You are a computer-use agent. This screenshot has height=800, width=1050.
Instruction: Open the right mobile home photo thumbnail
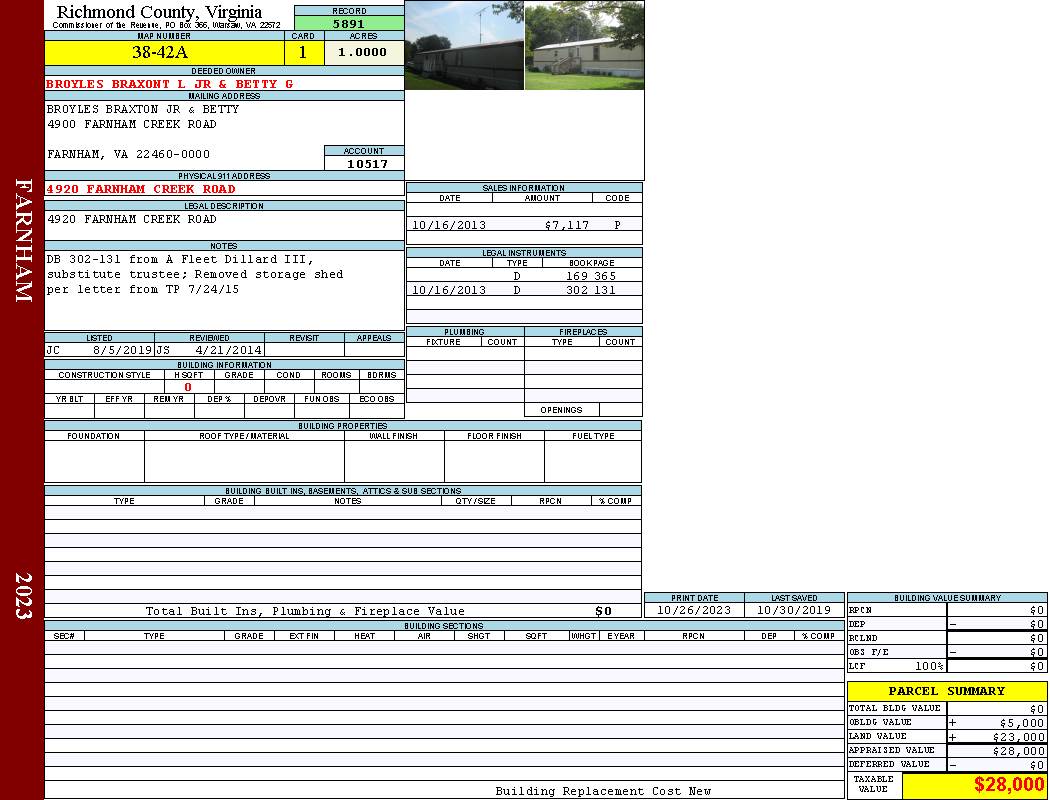[585, 46]
